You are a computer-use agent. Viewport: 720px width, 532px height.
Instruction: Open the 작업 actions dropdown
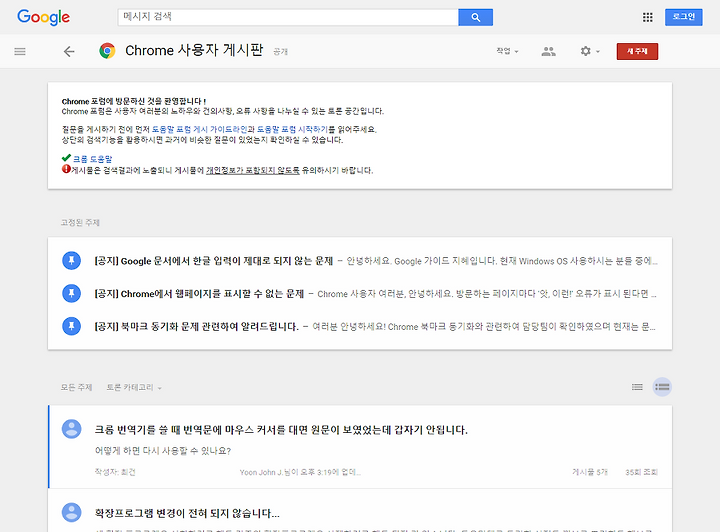[507, 51]
